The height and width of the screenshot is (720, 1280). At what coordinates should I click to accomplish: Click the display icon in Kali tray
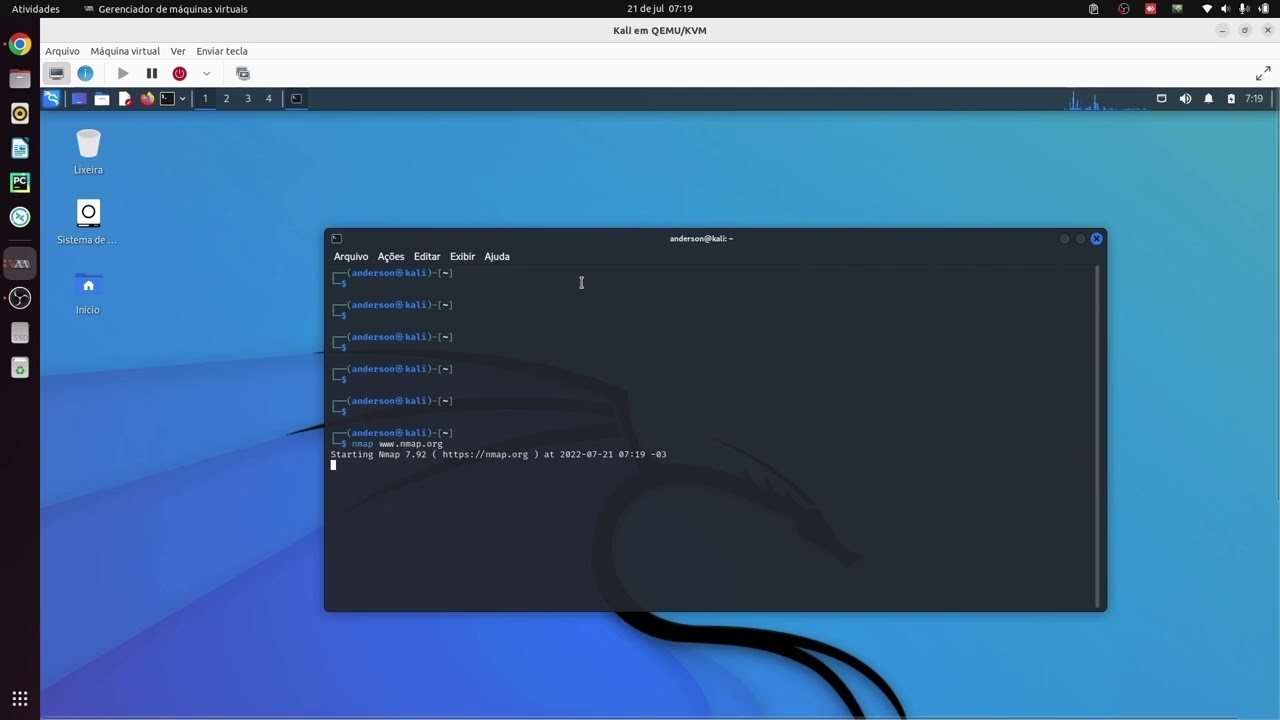(1161, 99)
